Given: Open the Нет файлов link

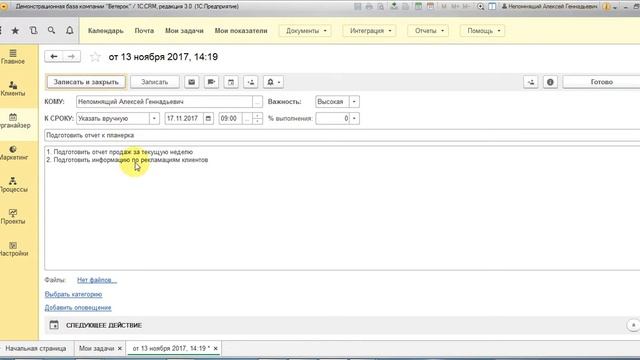Looking at the screenshot, I should [97, 280].
